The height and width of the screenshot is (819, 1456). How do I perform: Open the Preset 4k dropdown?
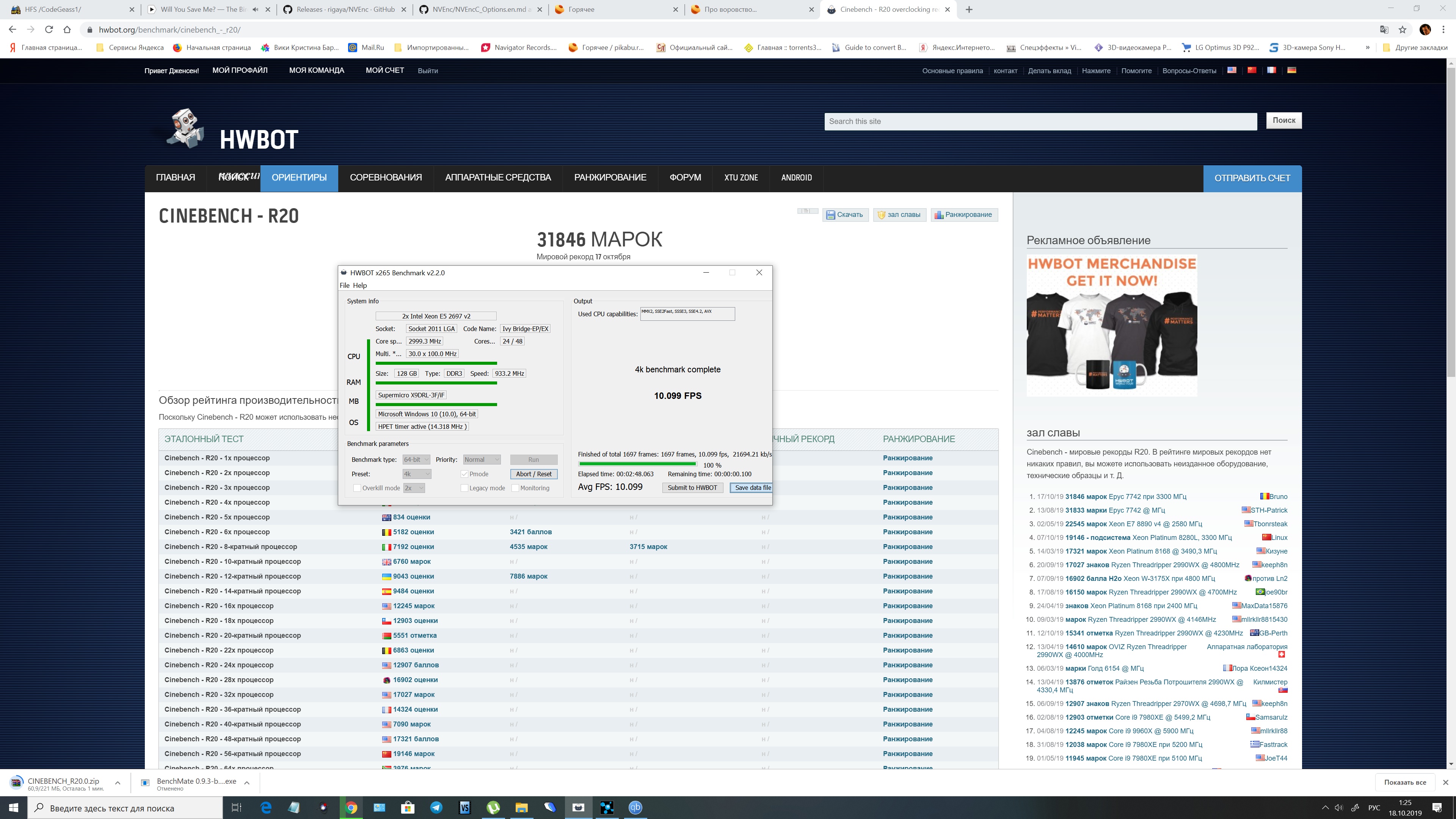click(x=417, y=474)
